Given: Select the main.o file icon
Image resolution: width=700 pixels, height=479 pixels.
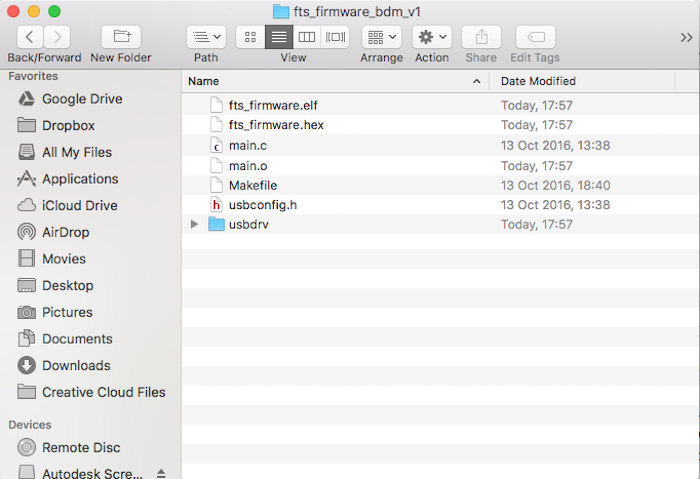Looking at the screenshot, I should click(217, 165).
